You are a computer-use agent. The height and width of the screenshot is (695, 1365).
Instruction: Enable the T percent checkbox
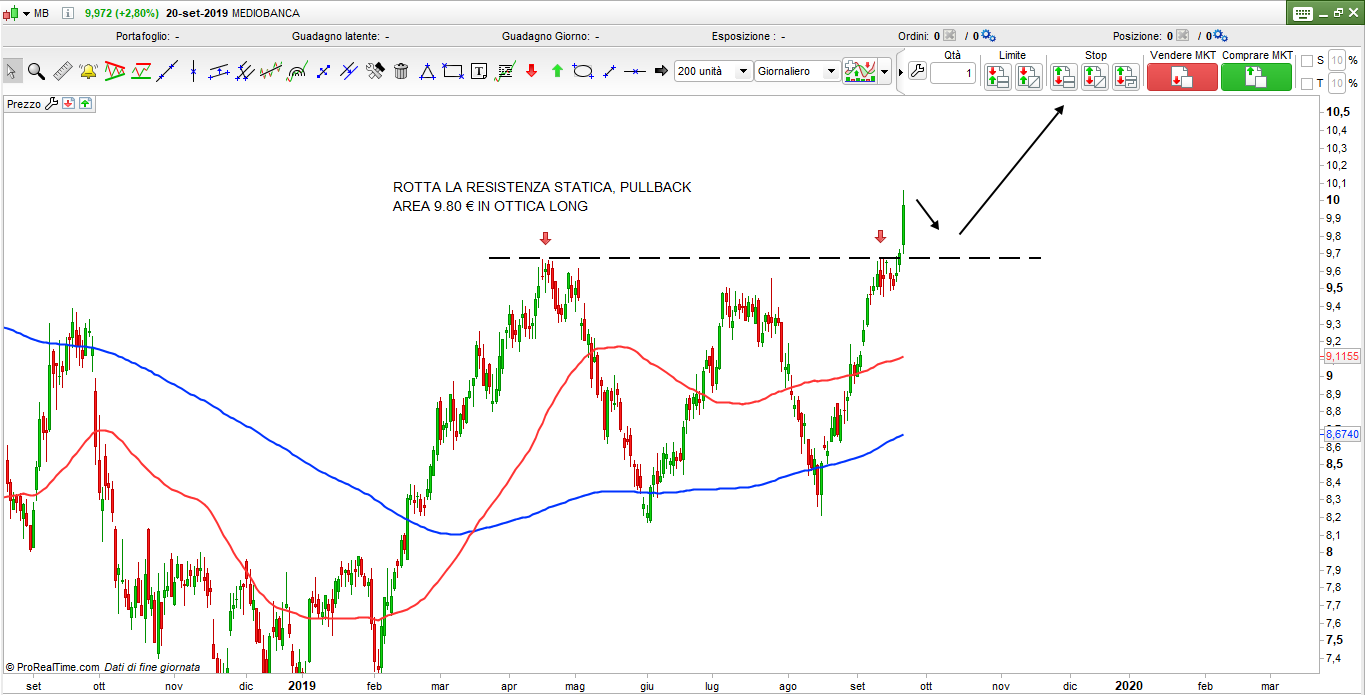[x=1306, y=83]
